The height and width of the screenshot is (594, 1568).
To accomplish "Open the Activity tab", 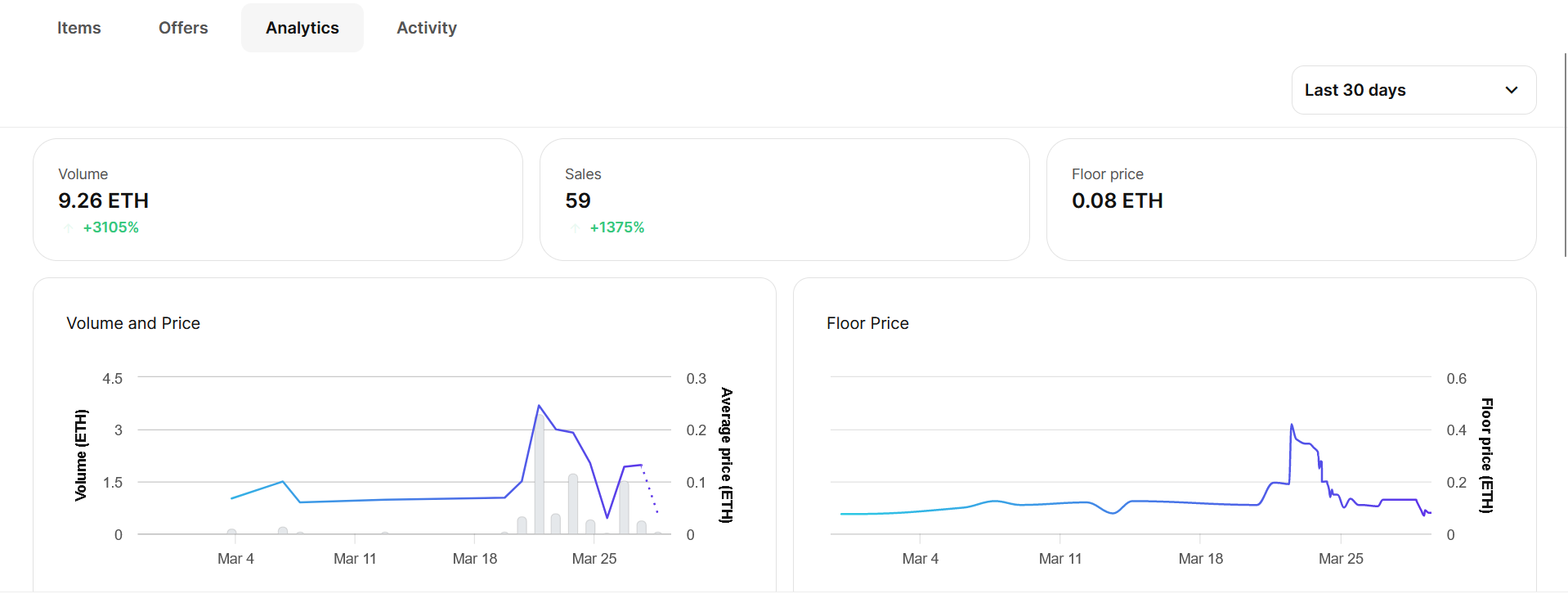I will (x=426, y=28).
